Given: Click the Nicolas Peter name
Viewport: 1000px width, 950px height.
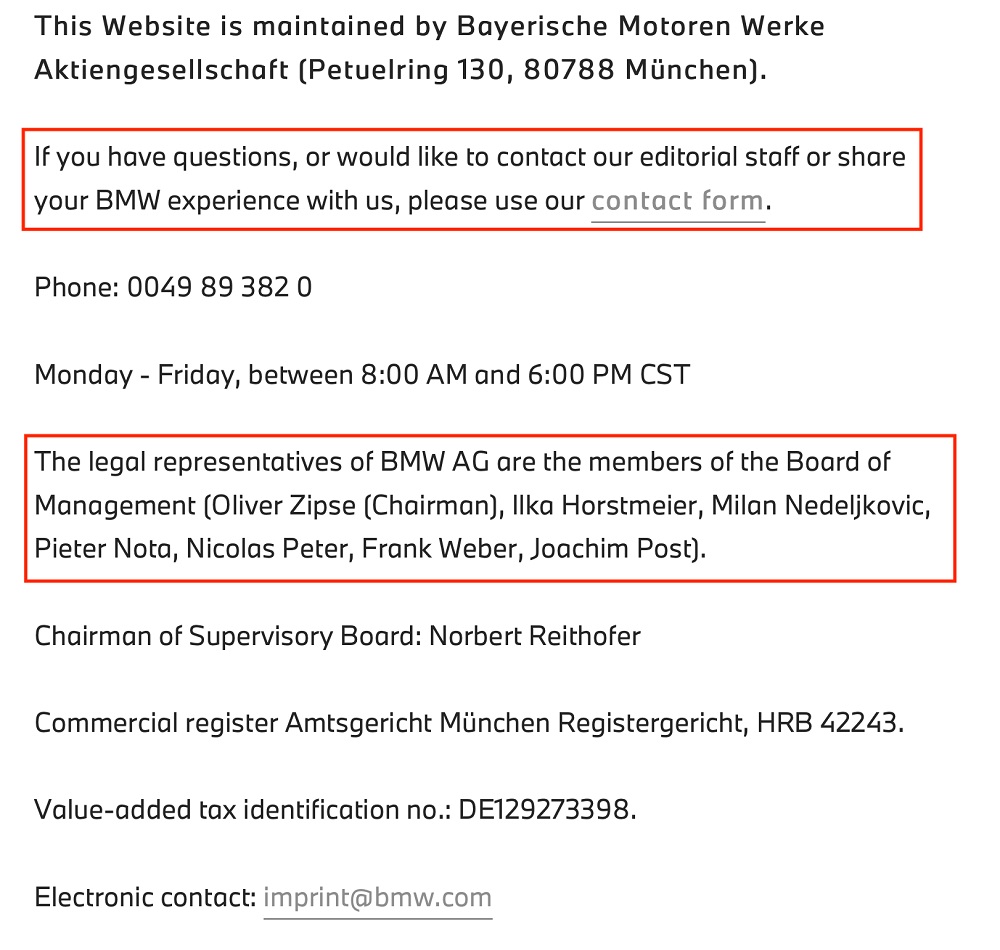Looking at the screenshot, I should click(266, 549).
